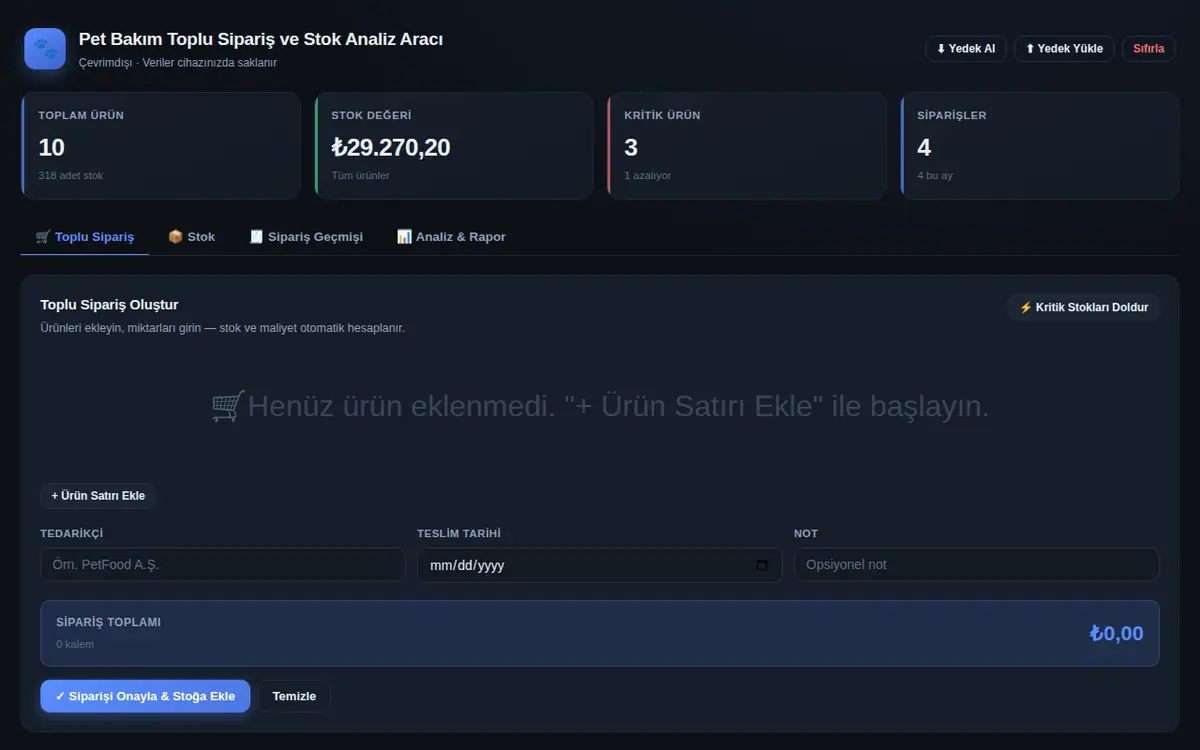Image resolution: width=1200 pixels, height=750 pixels.
Task: Open the Stok tab
Action: pyautogui.click(x=191, y=237)
